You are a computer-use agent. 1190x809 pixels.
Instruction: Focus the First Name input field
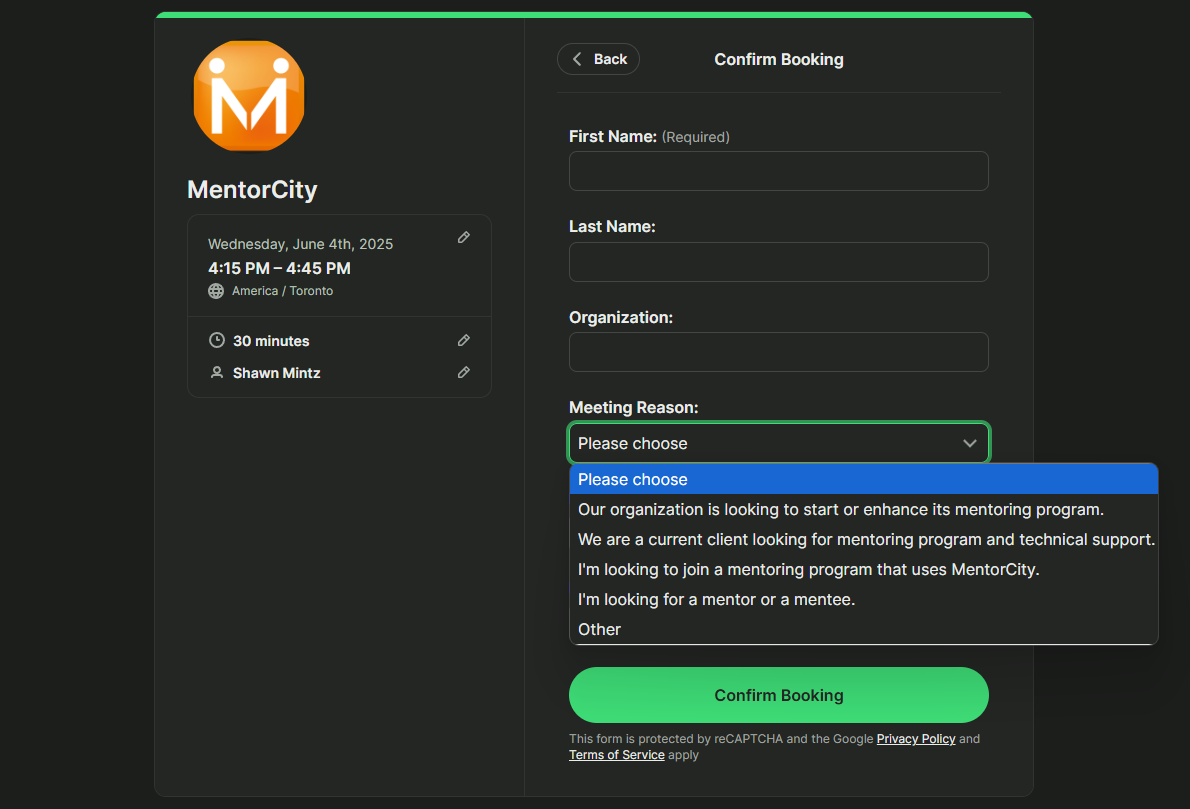pyautogui.click(x=778, y=171)
